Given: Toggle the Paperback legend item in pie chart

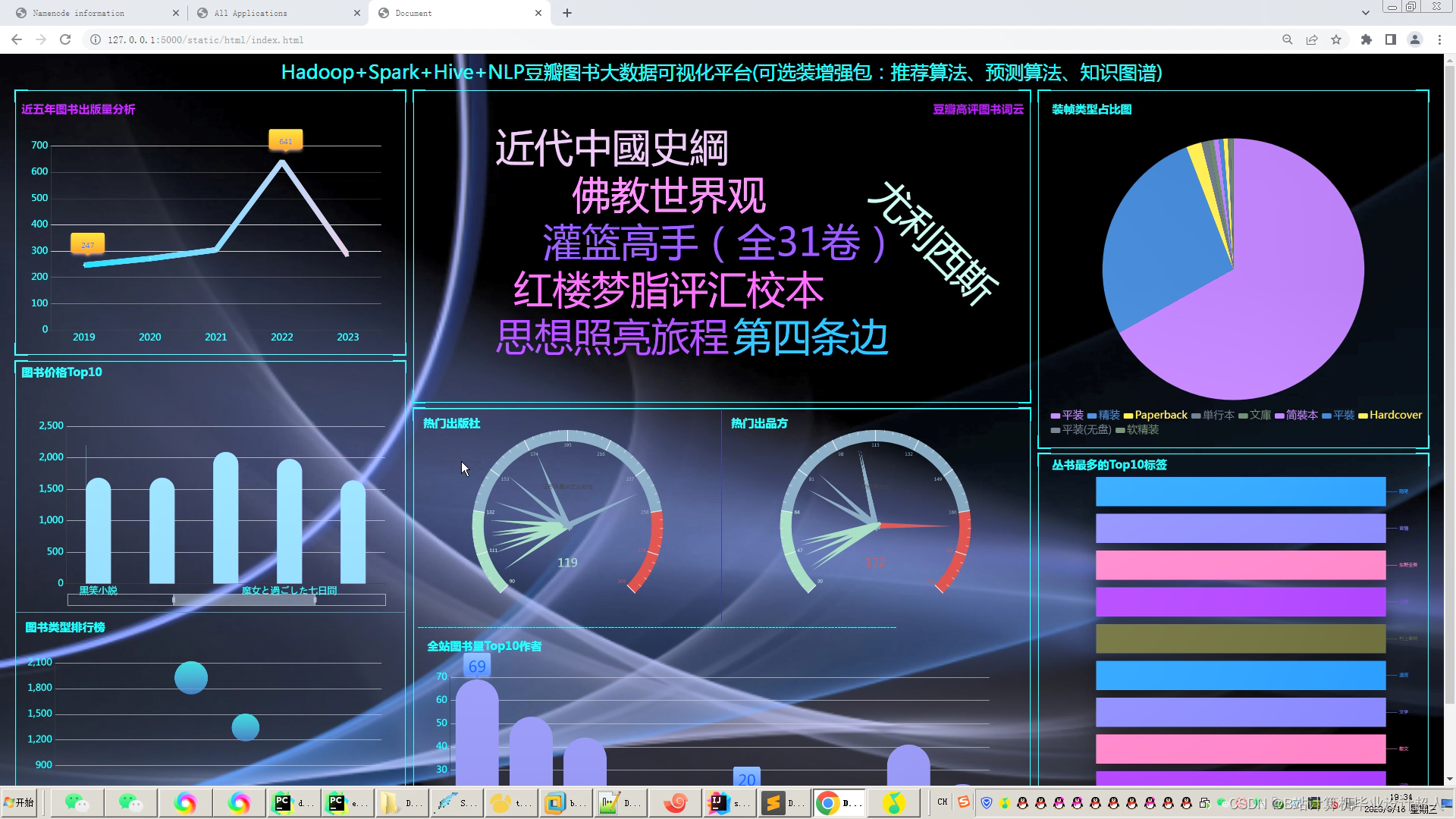Looking at the screenshot, I should tap(1155, 415).
